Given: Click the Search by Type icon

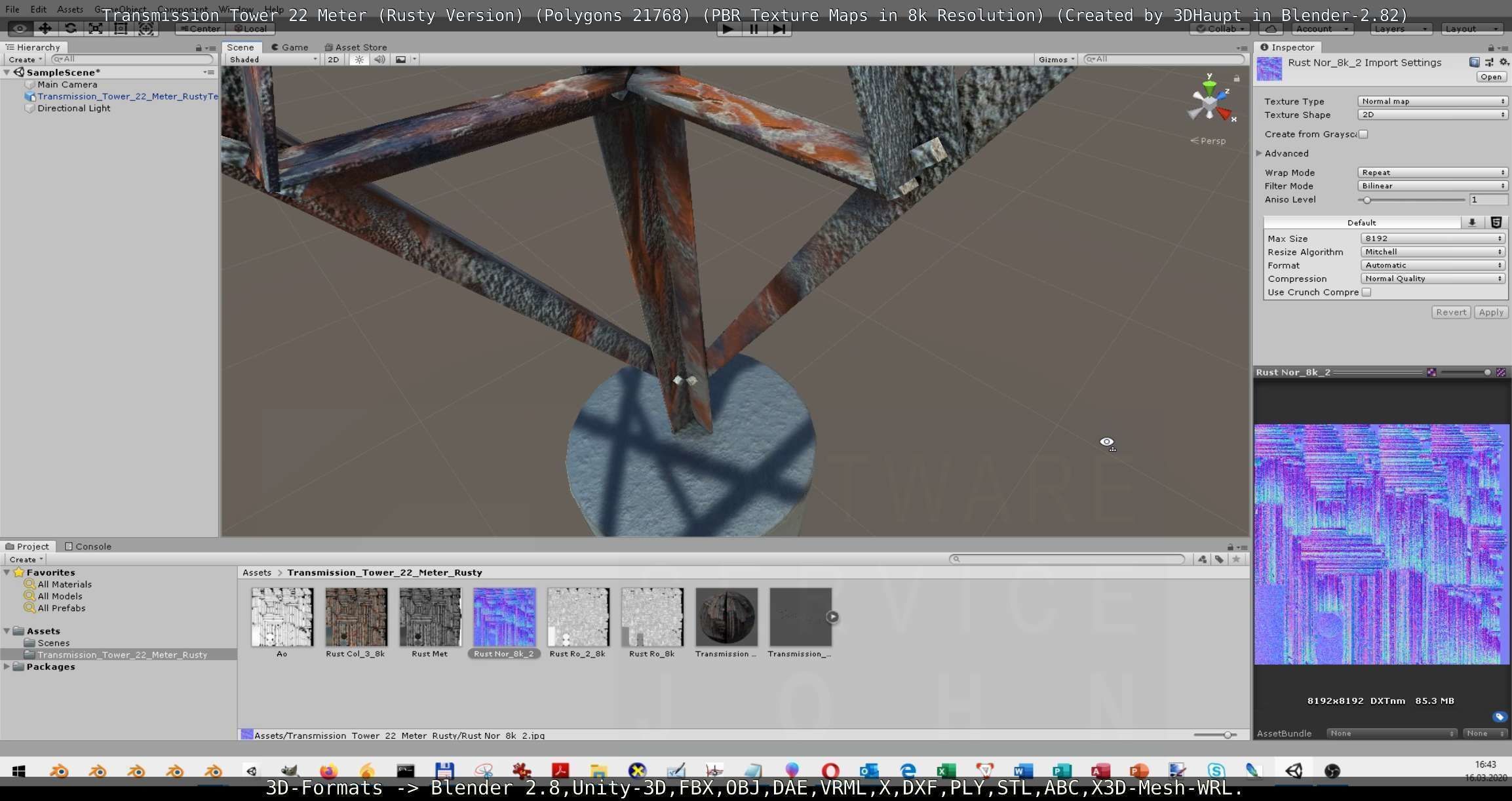Looking at the screenshot, I should tap(1202, 559).
